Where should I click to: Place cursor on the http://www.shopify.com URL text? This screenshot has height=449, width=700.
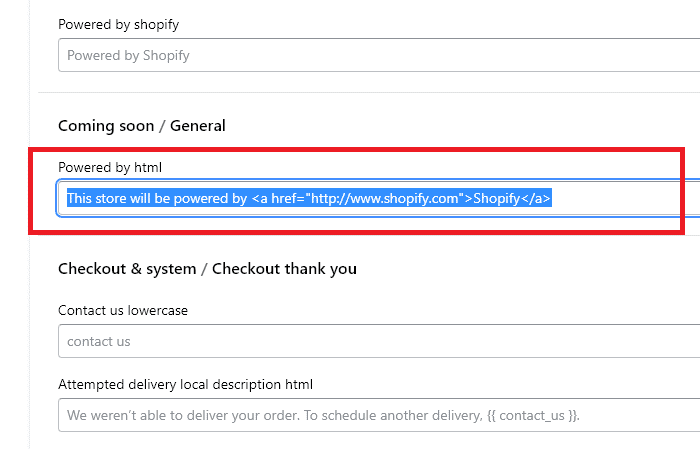(384, 198)
